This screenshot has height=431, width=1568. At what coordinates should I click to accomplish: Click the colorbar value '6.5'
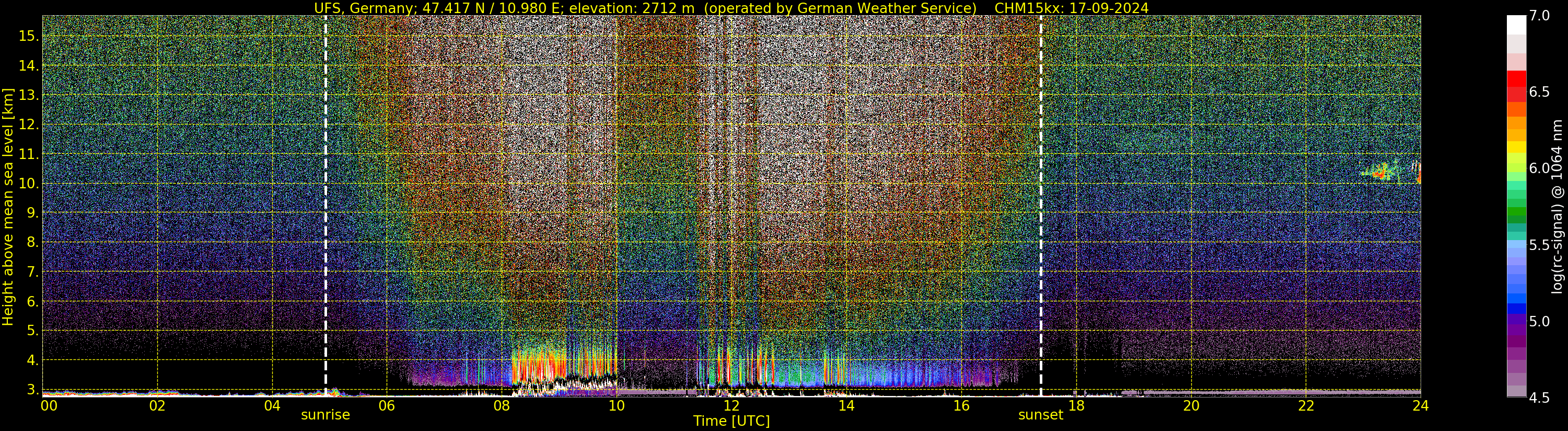1539,92
